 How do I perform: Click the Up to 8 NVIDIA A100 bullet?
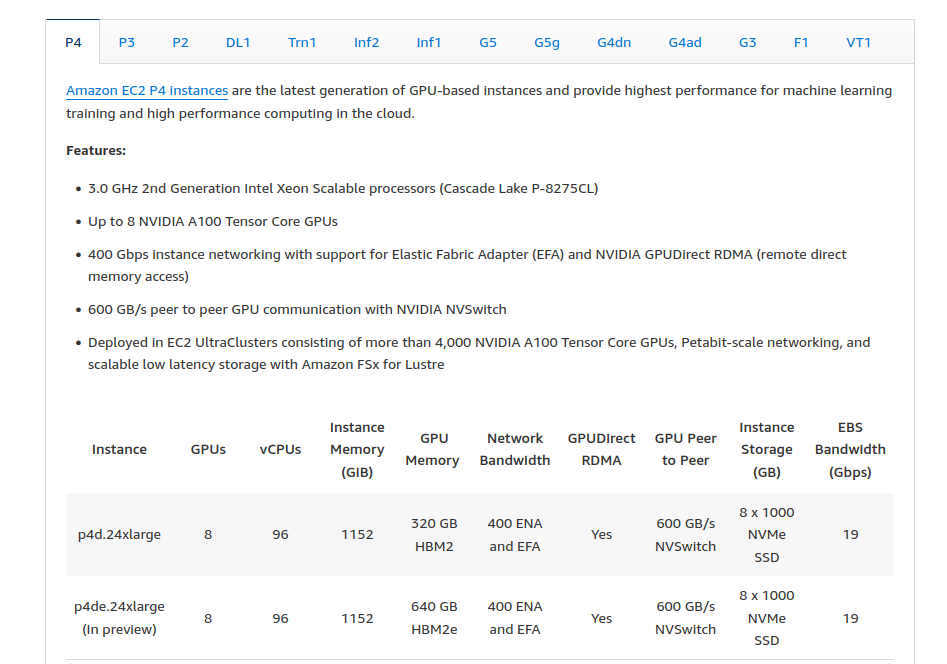(213, 222)
